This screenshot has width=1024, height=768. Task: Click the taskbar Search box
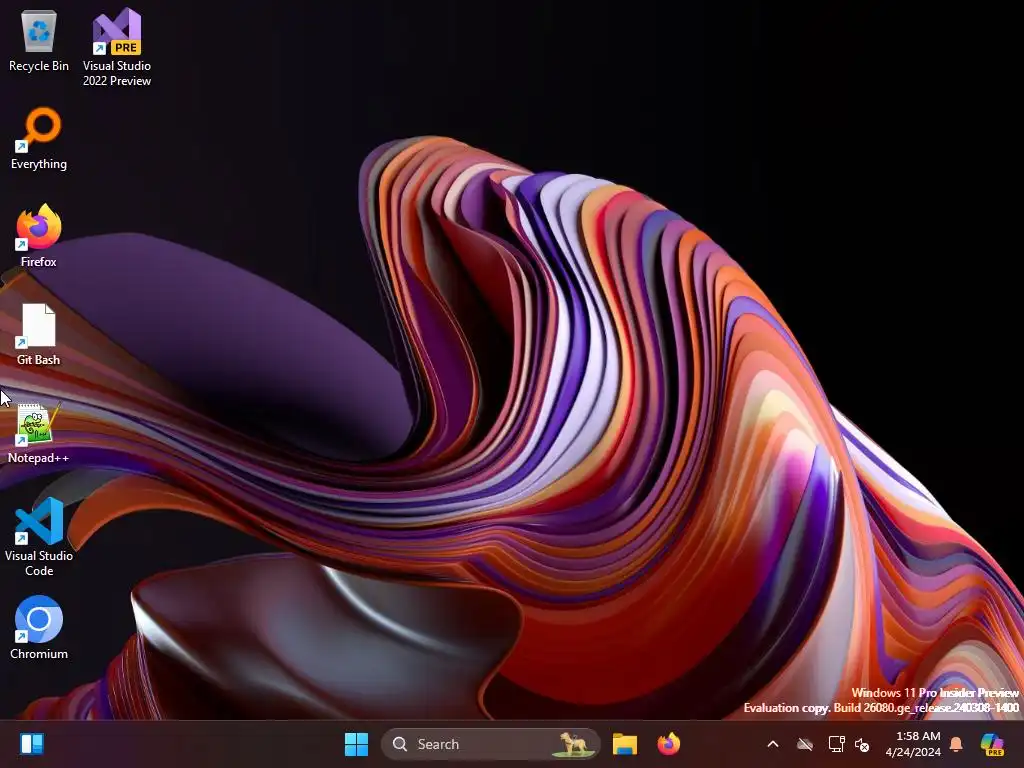coord(490,744)
